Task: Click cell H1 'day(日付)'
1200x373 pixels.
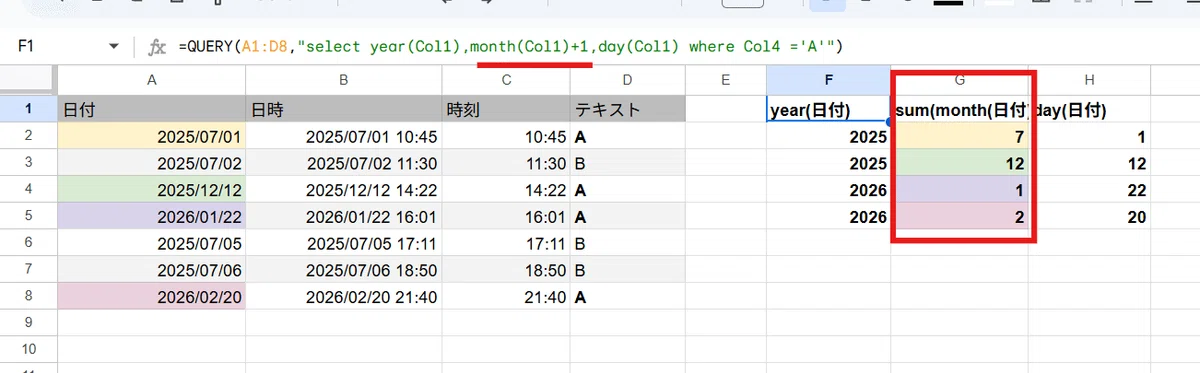Action: (1089, 109)
